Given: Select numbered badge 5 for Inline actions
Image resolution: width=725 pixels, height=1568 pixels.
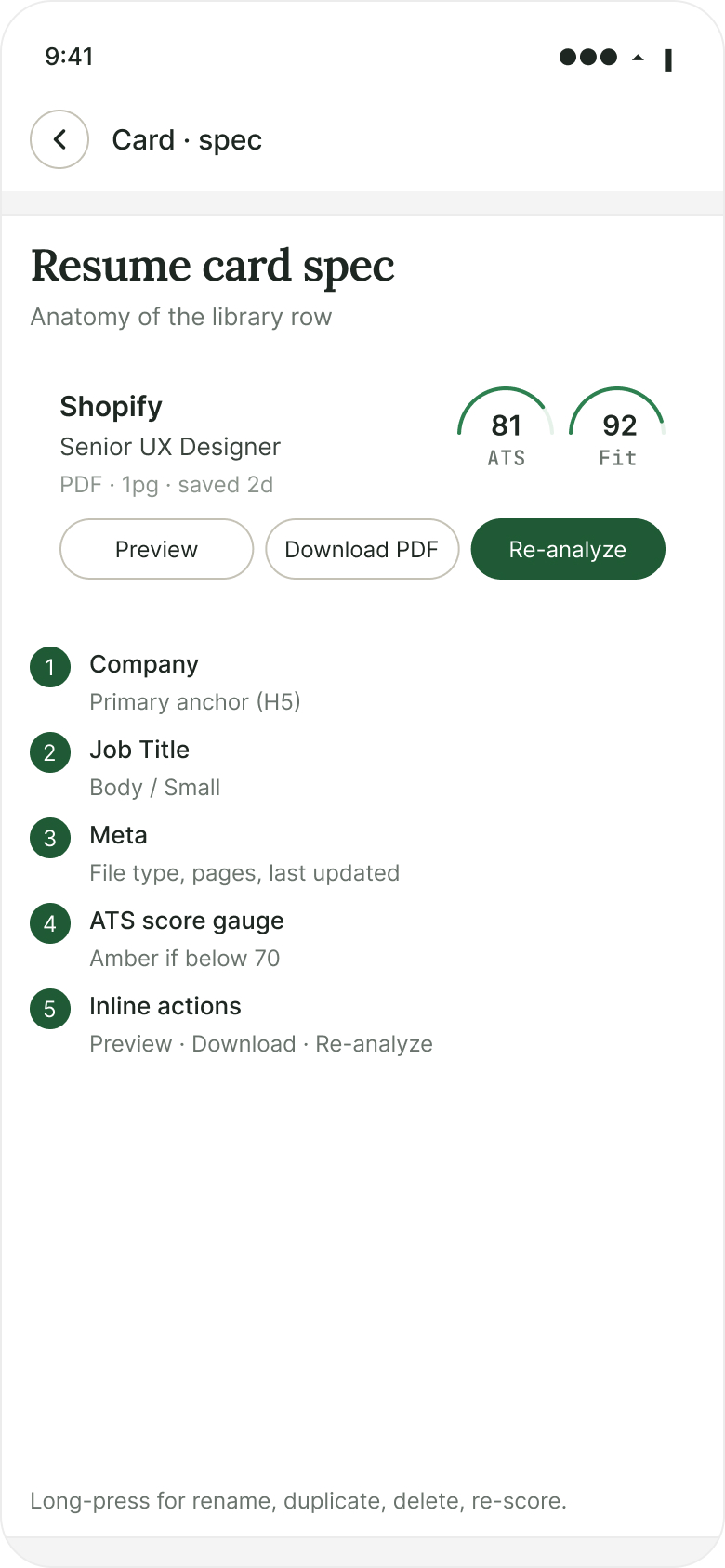Looking at the screenshot, I should pyautogui.click(x=50, y=1009).
